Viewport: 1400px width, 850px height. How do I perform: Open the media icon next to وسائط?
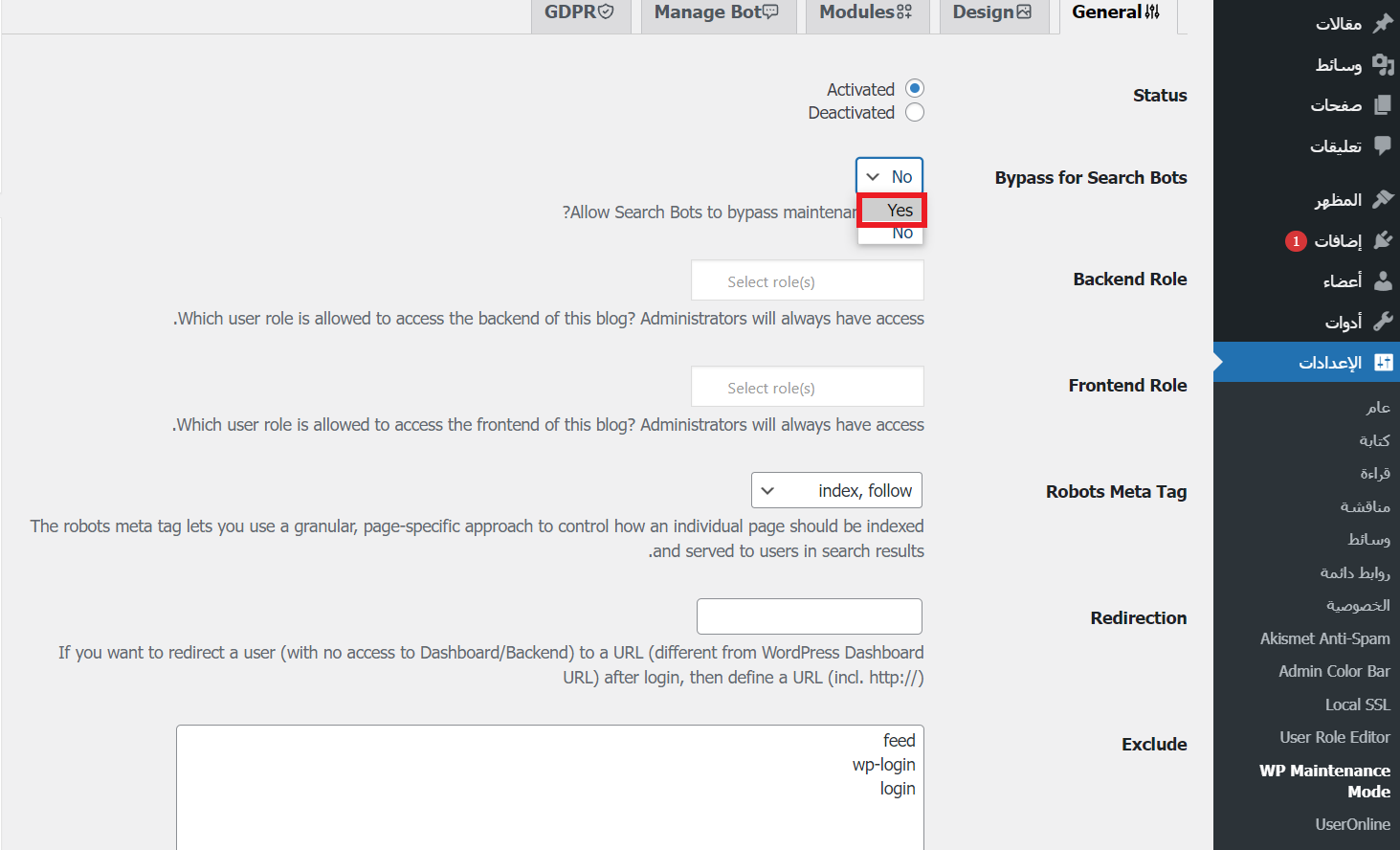click(1383, 64)
